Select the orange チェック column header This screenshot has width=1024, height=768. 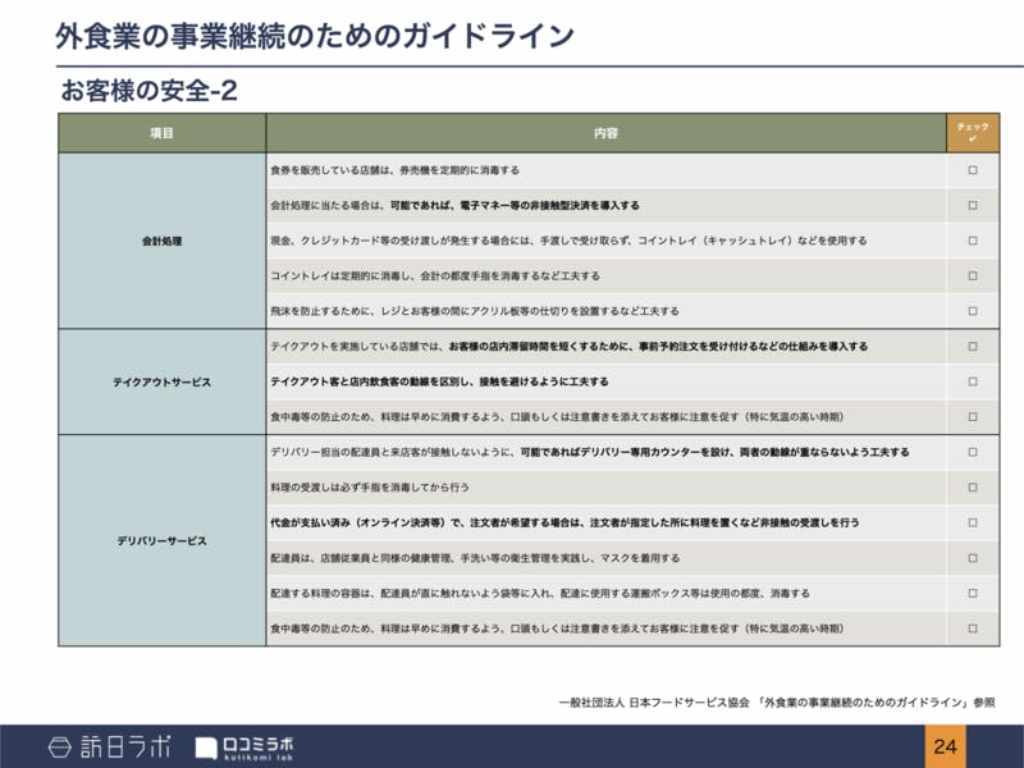(973, 133)
